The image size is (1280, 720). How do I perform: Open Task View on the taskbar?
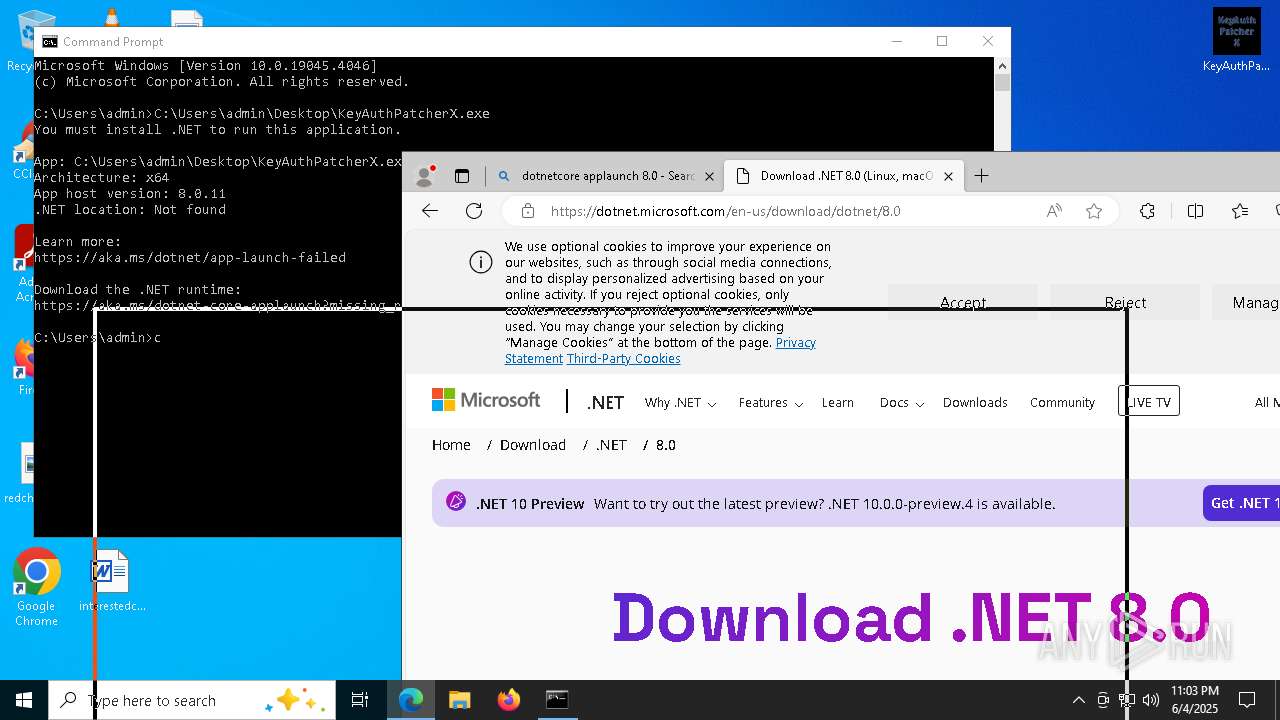click(360, 700)
